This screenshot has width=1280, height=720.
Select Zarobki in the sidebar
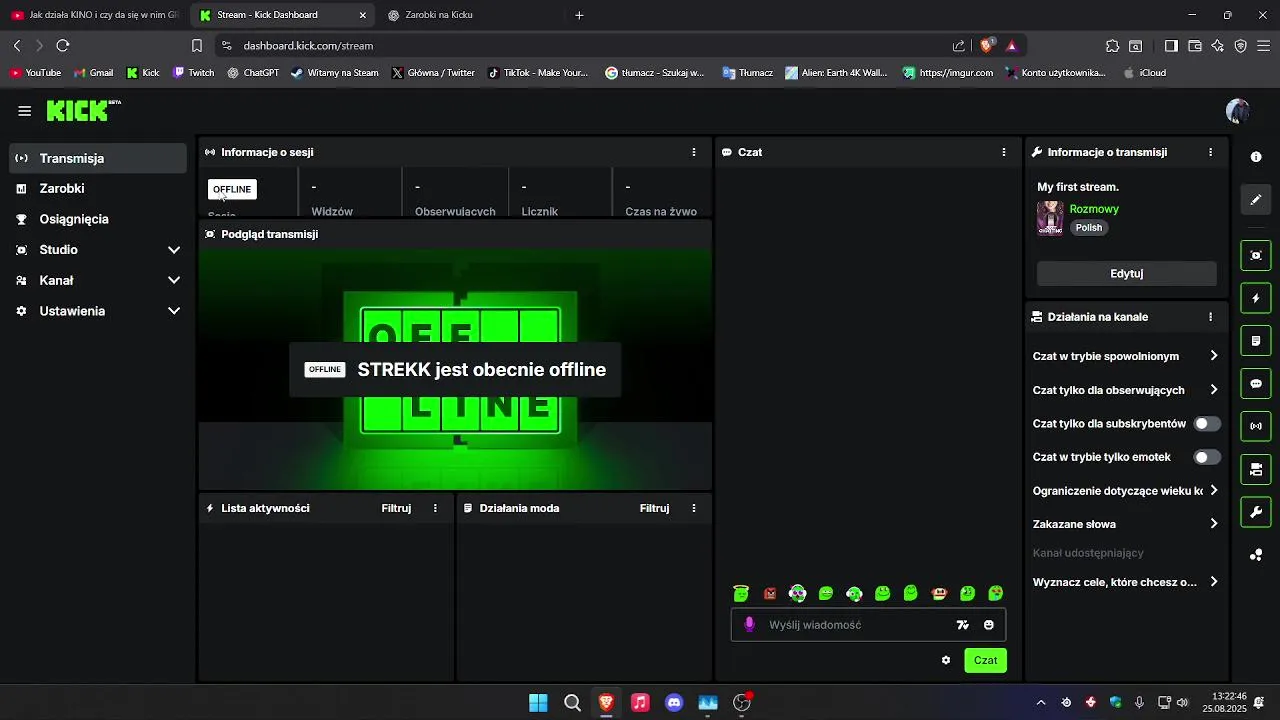coord(99,189)
